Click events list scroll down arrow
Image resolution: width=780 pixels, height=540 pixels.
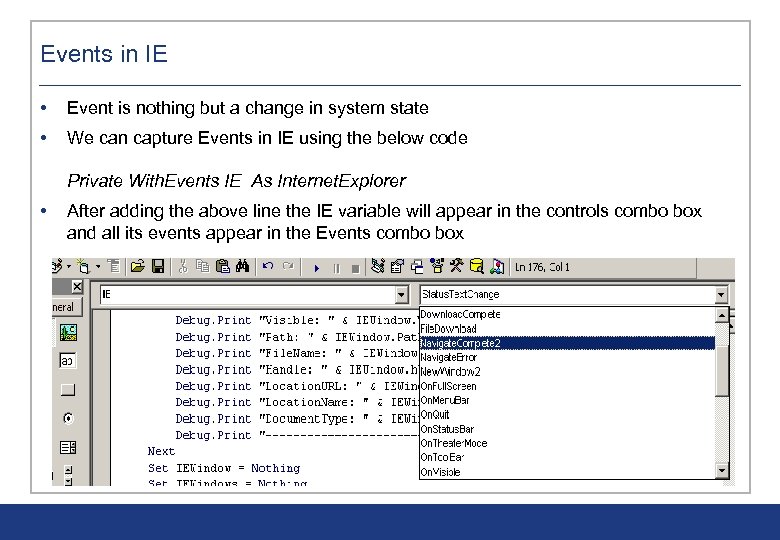722,470
